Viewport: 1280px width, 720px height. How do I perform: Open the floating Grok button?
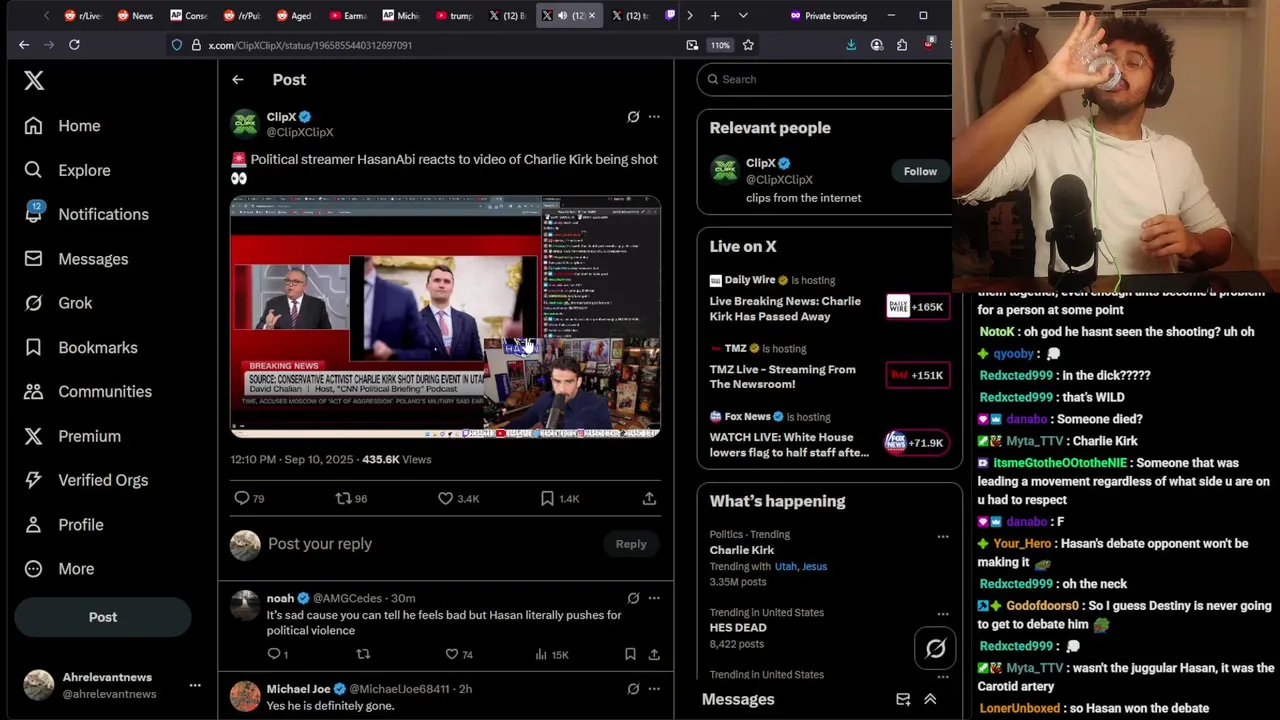tap(935, 649)
